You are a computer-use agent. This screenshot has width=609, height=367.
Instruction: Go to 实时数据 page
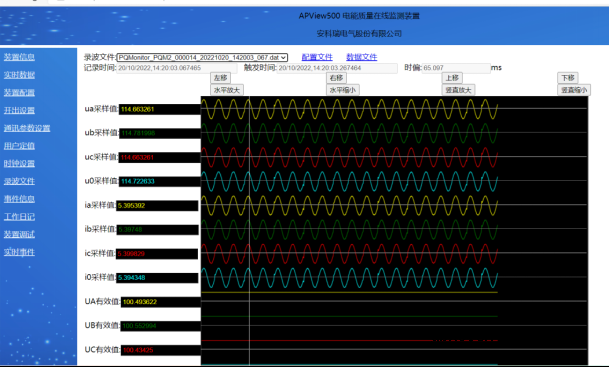(x=19, y=75)
